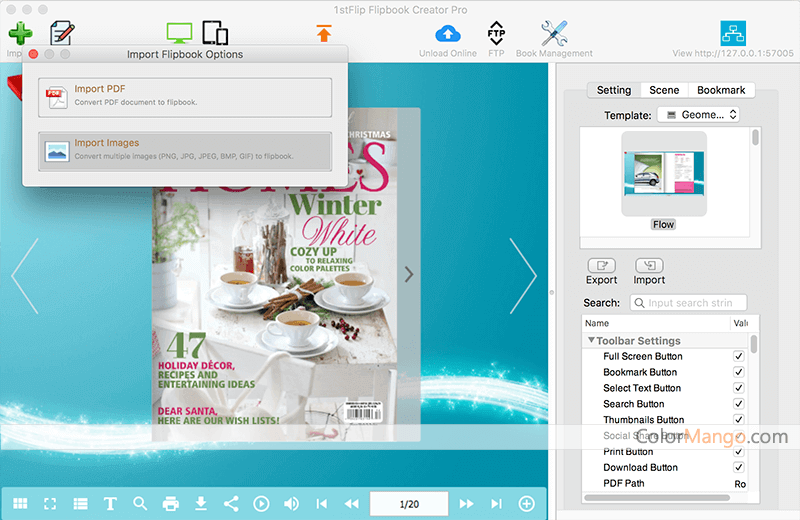
Task: Toggle Bookmark Button checkbox
Action: [738, 372]
